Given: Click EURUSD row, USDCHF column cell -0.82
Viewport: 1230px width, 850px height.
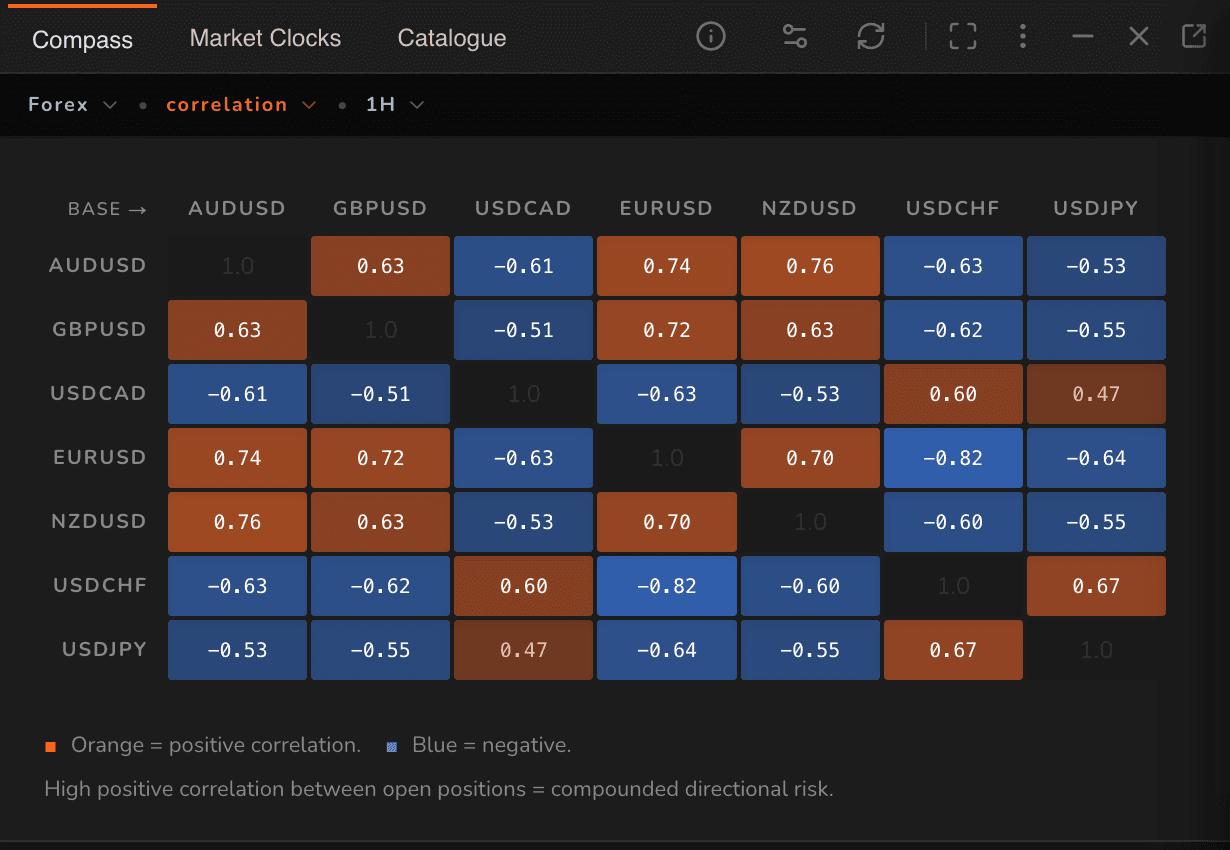Looking at the screenshot, I should 953,458.
